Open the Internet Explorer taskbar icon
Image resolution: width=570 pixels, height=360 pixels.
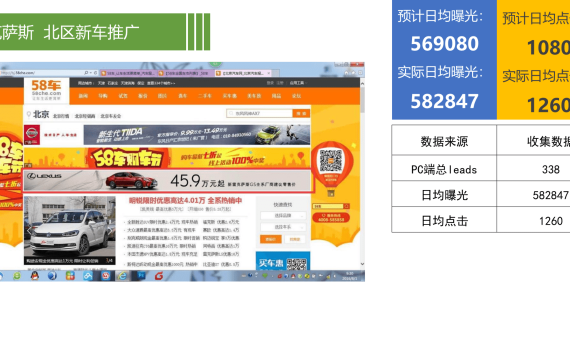point(123,276)
